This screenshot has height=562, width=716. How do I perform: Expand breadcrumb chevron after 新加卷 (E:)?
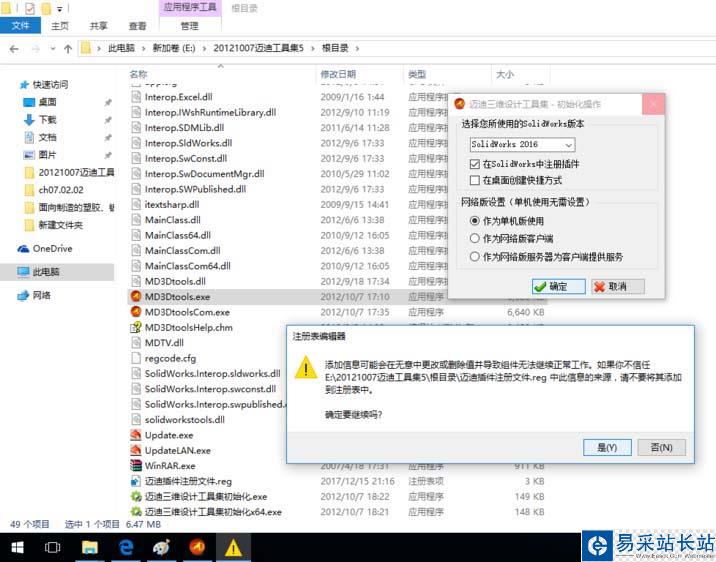[x=204, y=48]
